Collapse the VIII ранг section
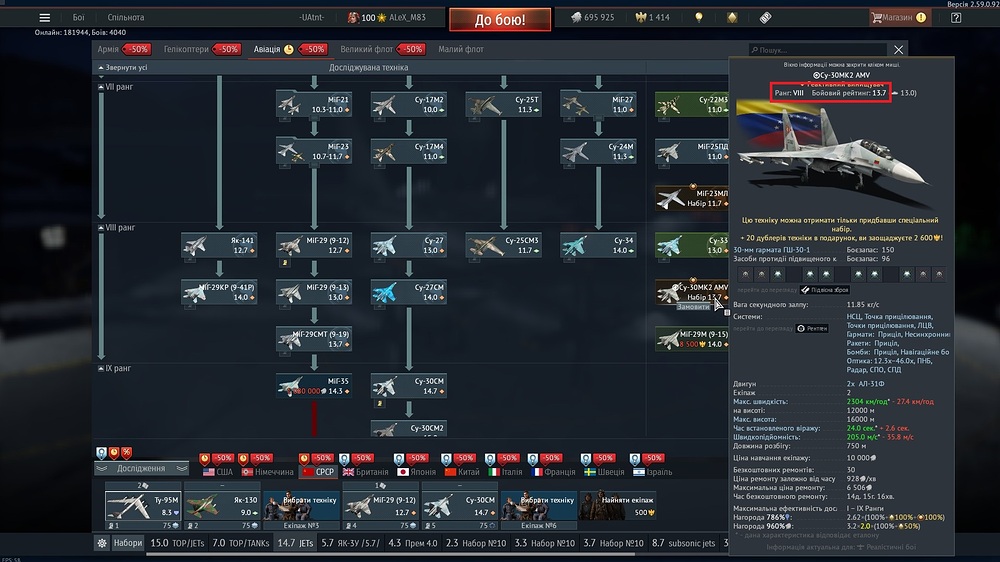Image resolution: width=1000 pixels, height=562 pixels. pyautogui.click(x=101, y=228)
